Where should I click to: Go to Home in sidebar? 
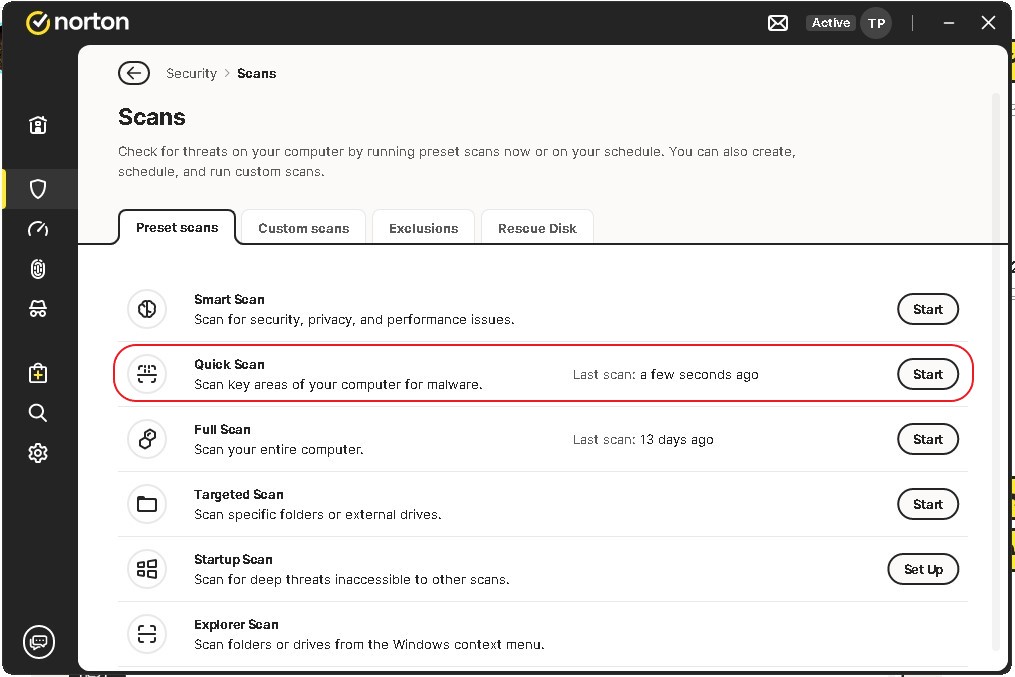click(38, 124)
